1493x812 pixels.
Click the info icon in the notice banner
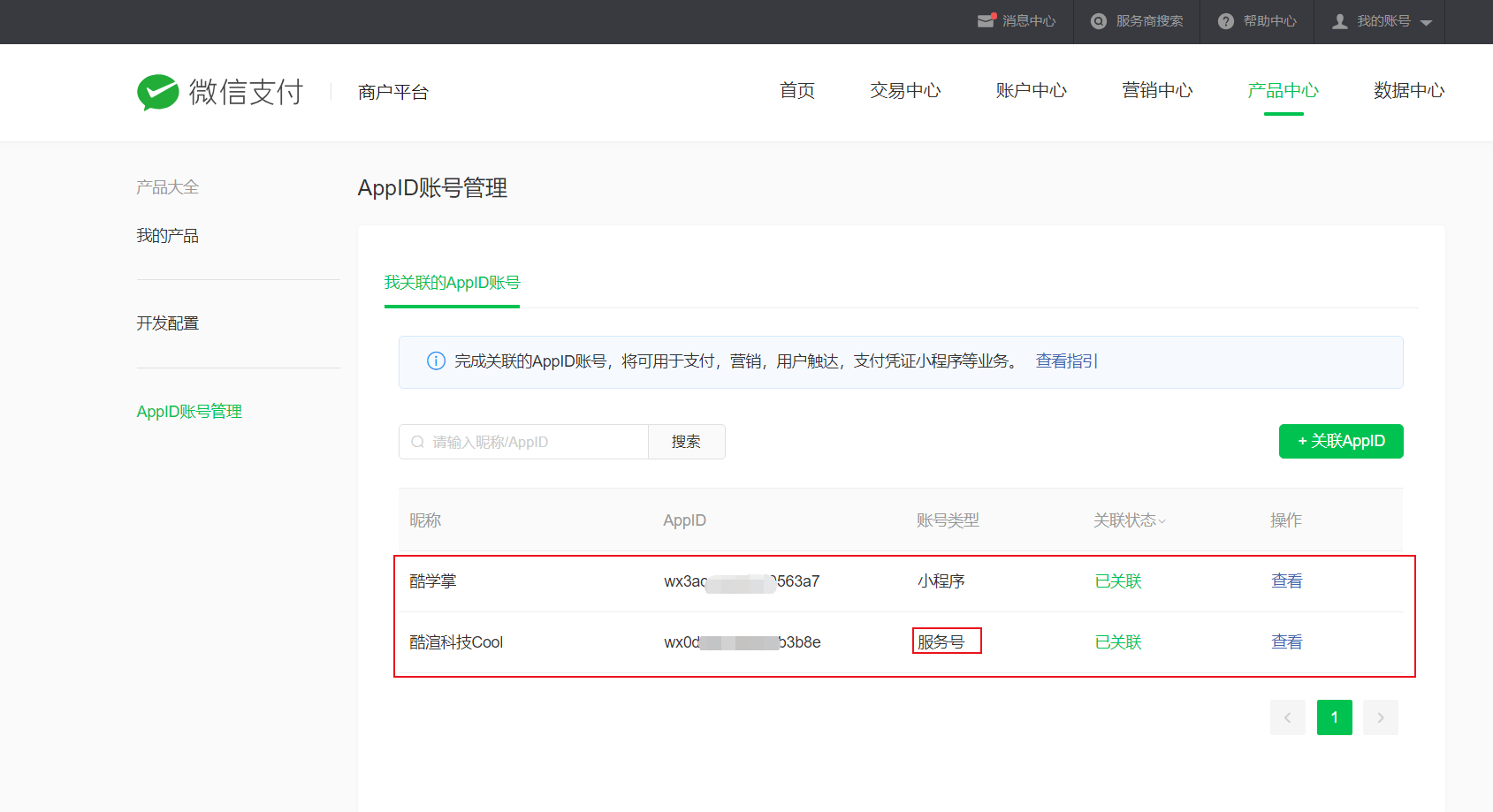436,360
